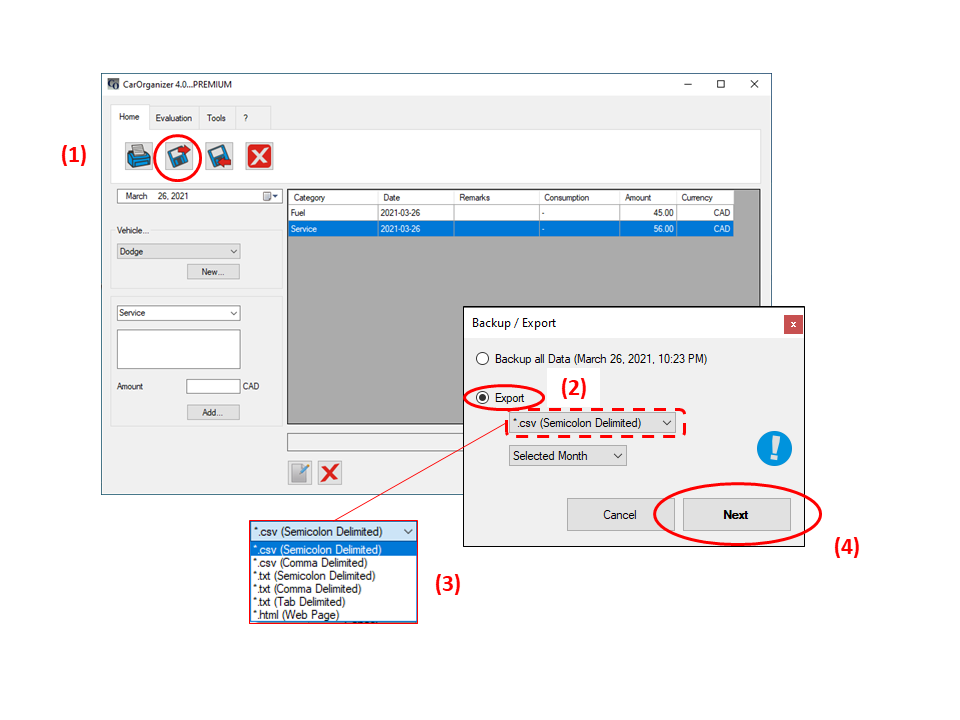Switch to the Evaluation tab
Viewport: 960px width, 720px height.
(x=173, y=118)
